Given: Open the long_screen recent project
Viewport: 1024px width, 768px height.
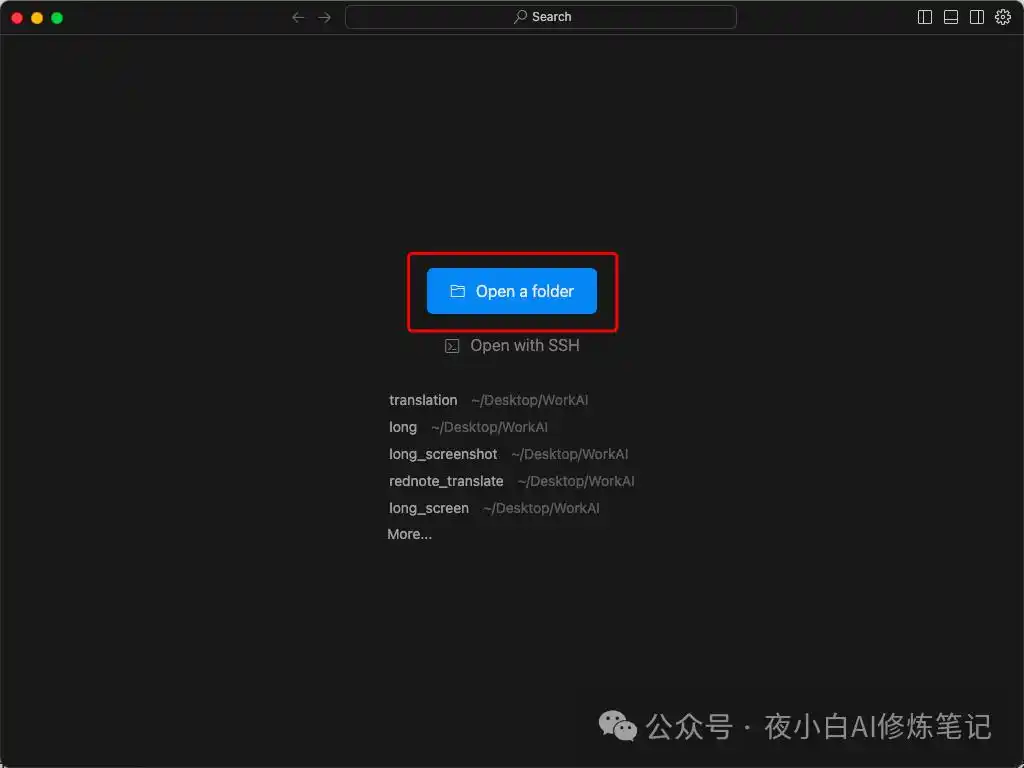Looking at the screenshot, I should click(429, 508).
